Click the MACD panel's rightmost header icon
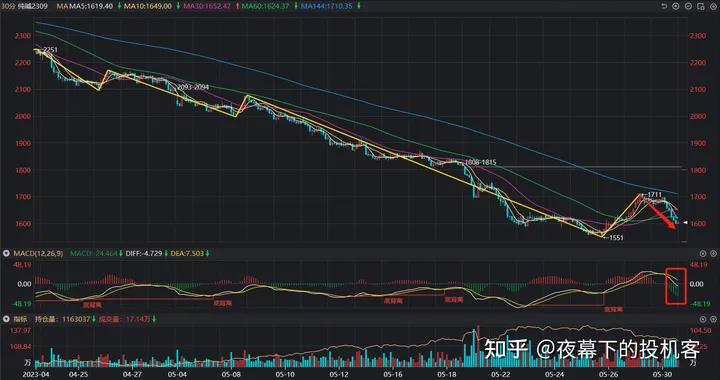720x380 pixels. [x=713, y=253]
